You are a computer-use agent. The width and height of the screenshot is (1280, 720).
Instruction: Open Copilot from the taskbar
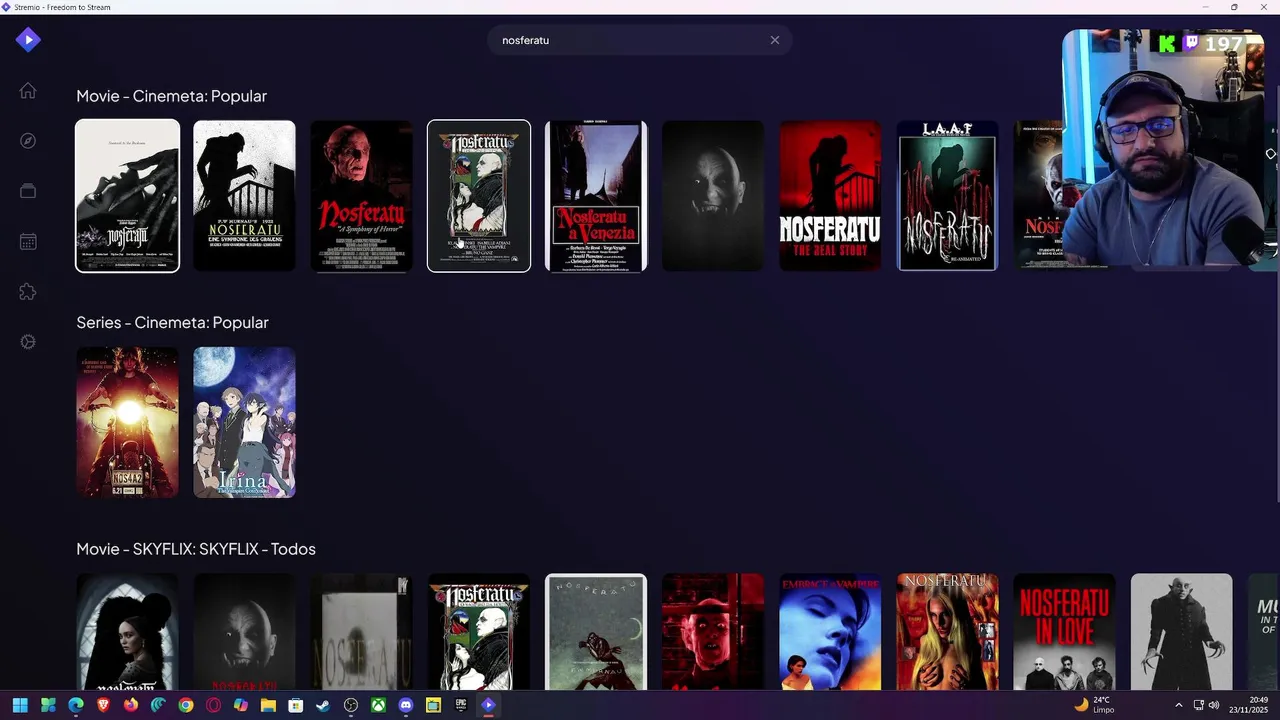241,705
